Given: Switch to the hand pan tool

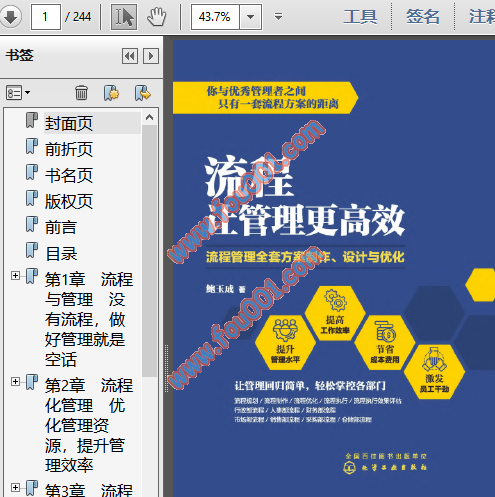Looking at the screenshot, I should (157, 17).
